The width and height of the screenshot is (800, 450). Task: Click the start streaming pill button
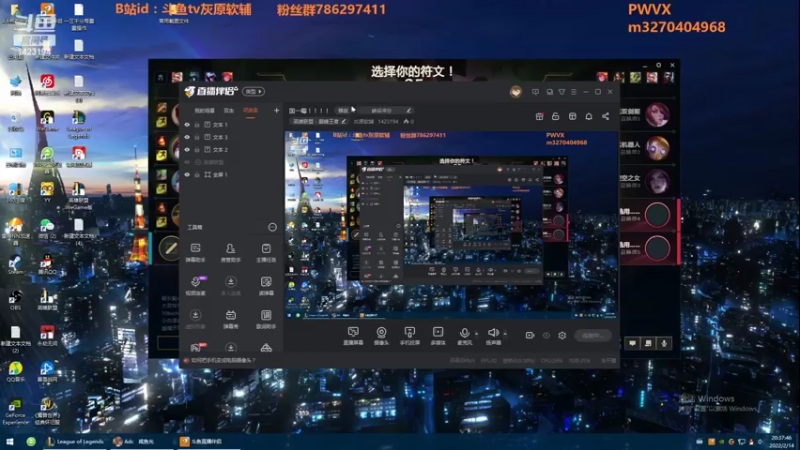point(592,335)
